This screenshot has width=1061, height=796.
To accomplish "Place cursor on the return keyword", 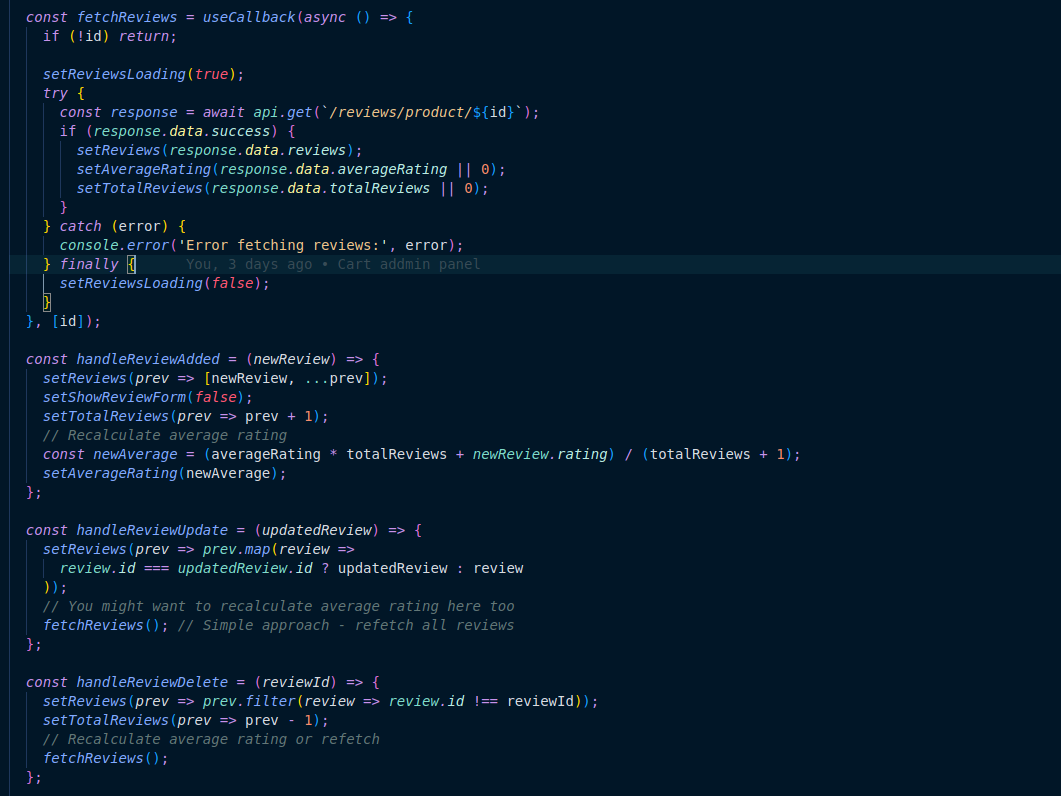I will [x=148, y=36].
